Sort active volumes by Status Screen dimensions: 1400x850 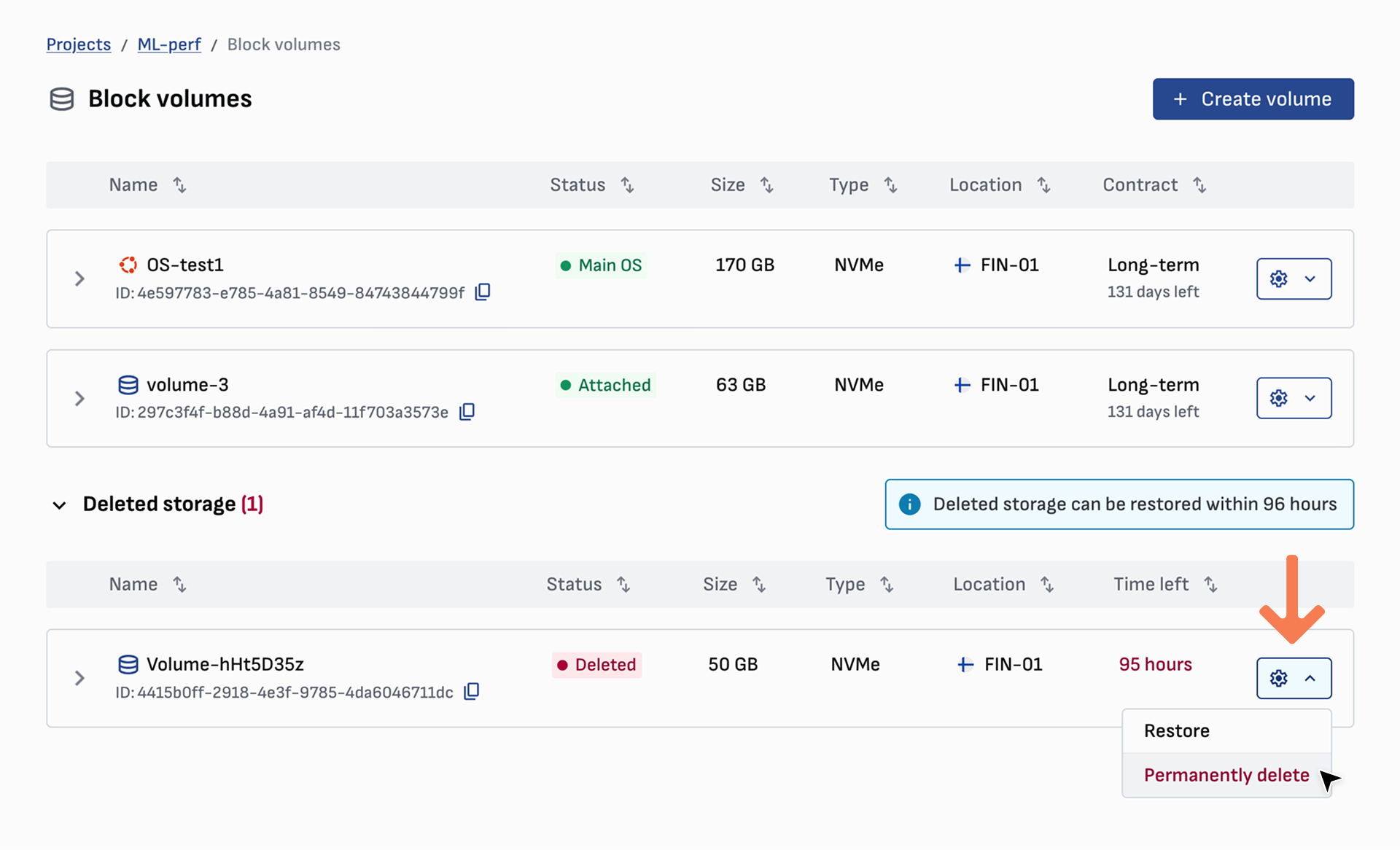[x=627, y=185]
